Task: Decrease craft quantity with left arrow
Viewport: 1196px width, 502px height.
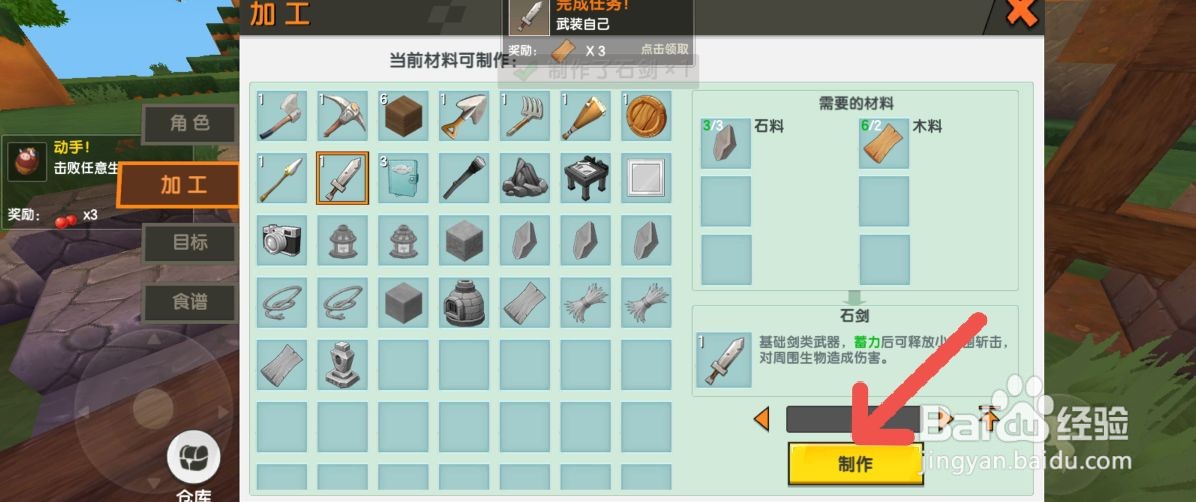Action: (761, 419)
